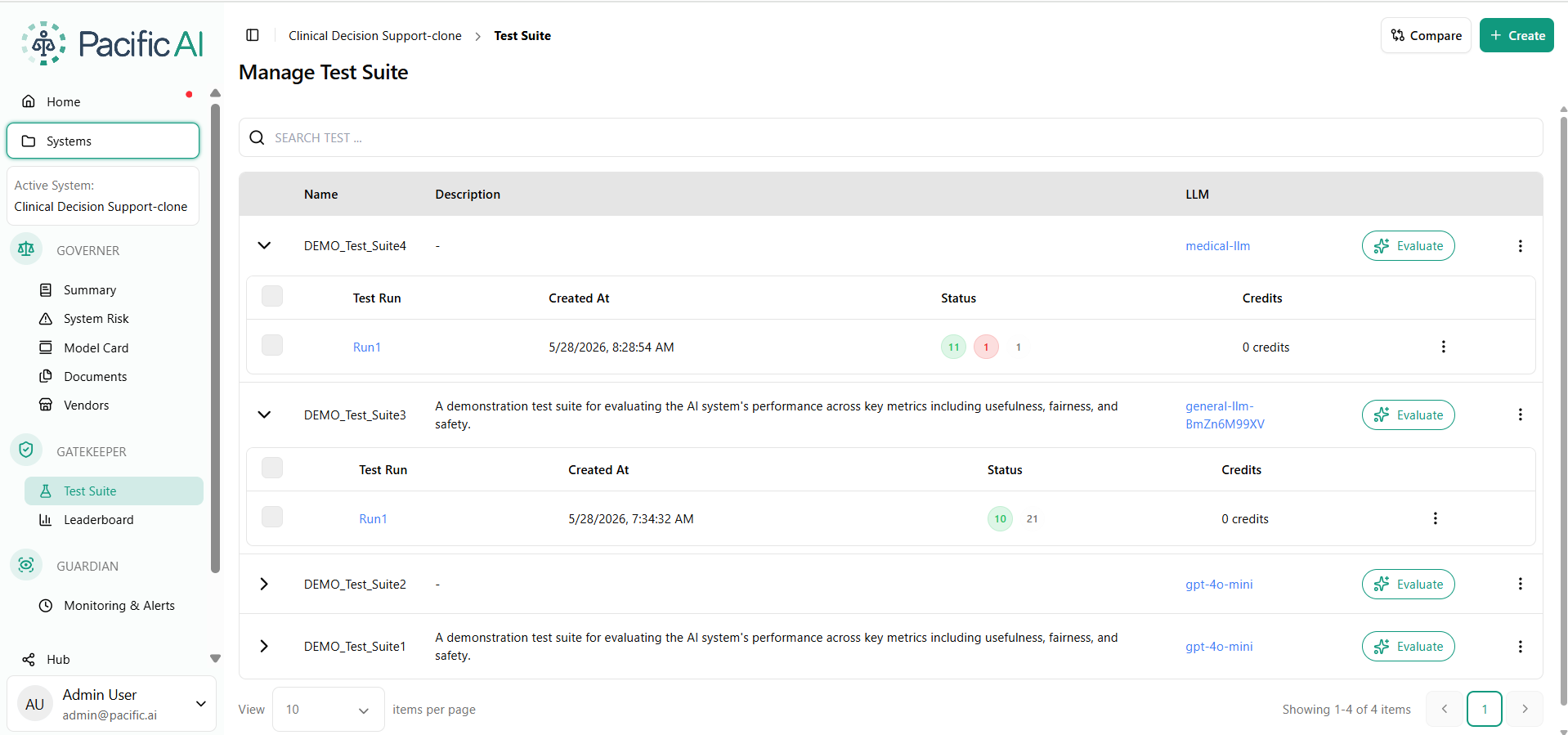Open options for Run1 at 7:34:32 AM
The height and width of the screenshot is (735, 1568).
pyautogui.click(x=1435, y=518)
